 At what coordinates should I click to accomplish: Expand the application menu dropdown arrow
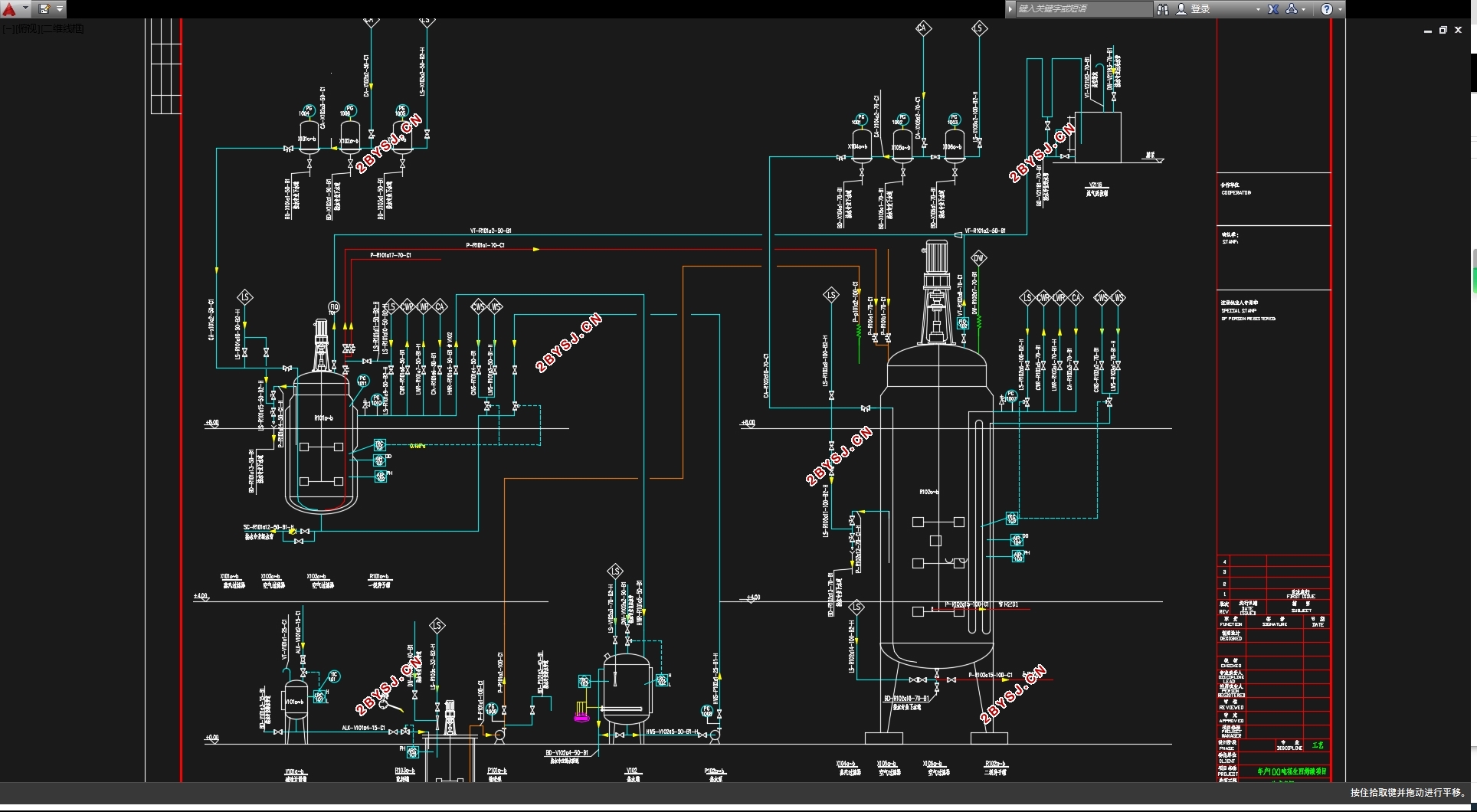click(25, 9)
